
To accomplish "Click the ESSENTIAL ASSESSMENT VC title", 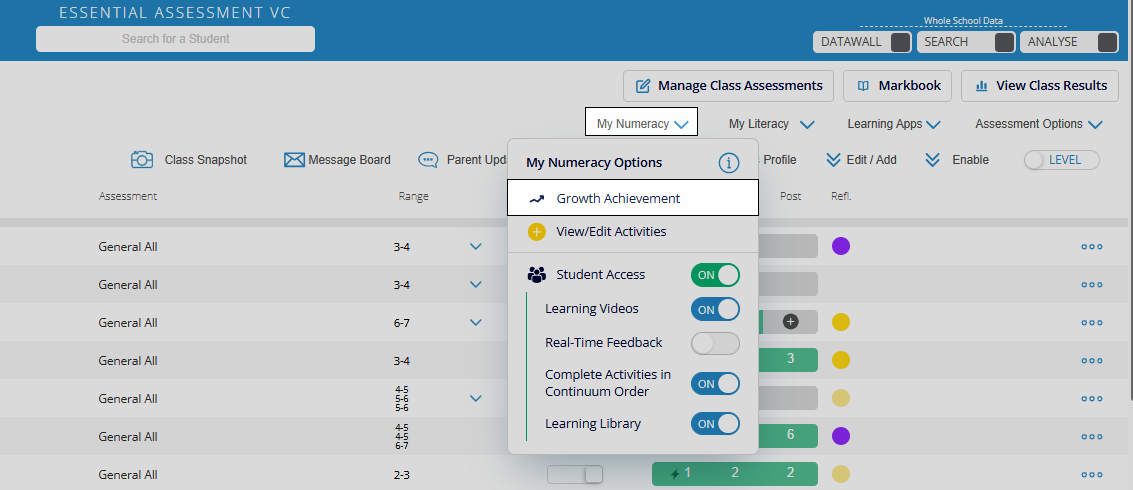I will tap(175, 13).
